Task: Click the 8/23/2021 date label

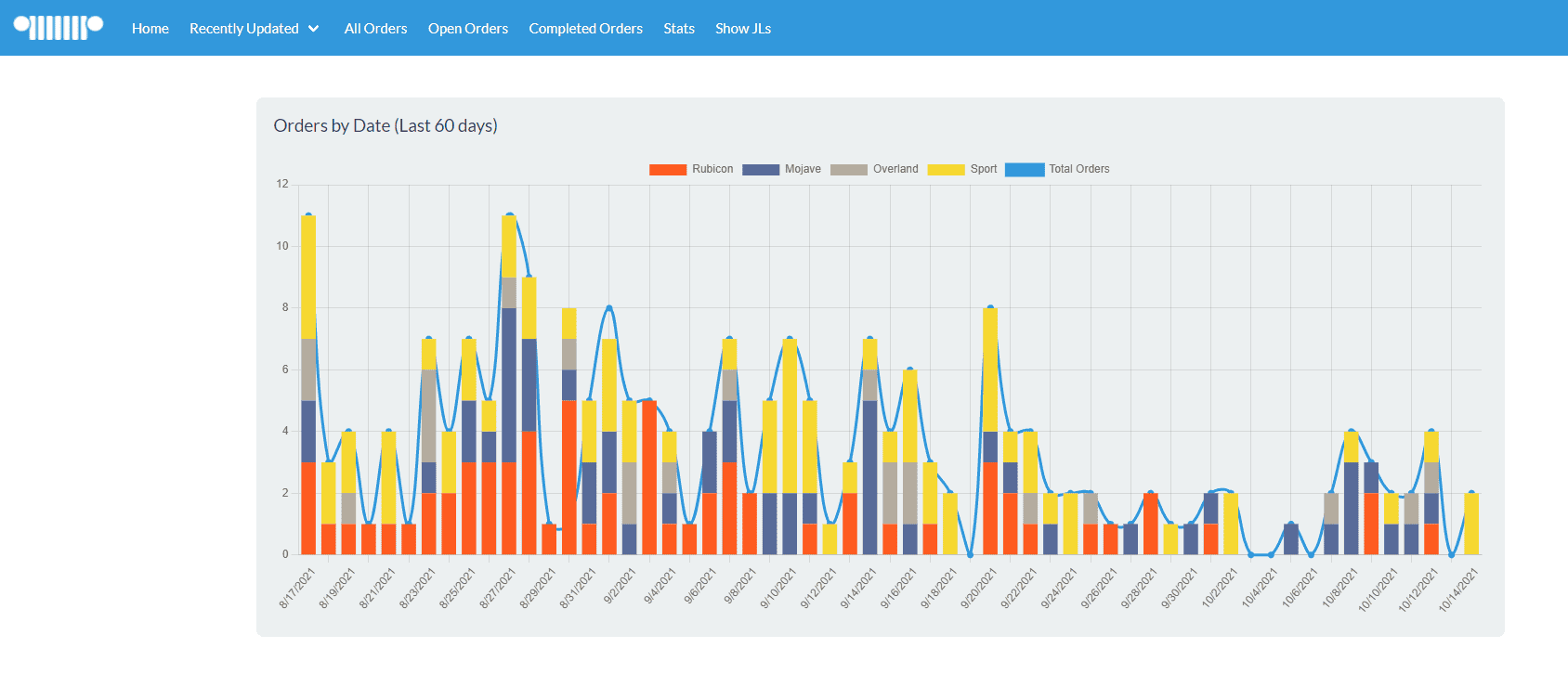Action: 417,589
